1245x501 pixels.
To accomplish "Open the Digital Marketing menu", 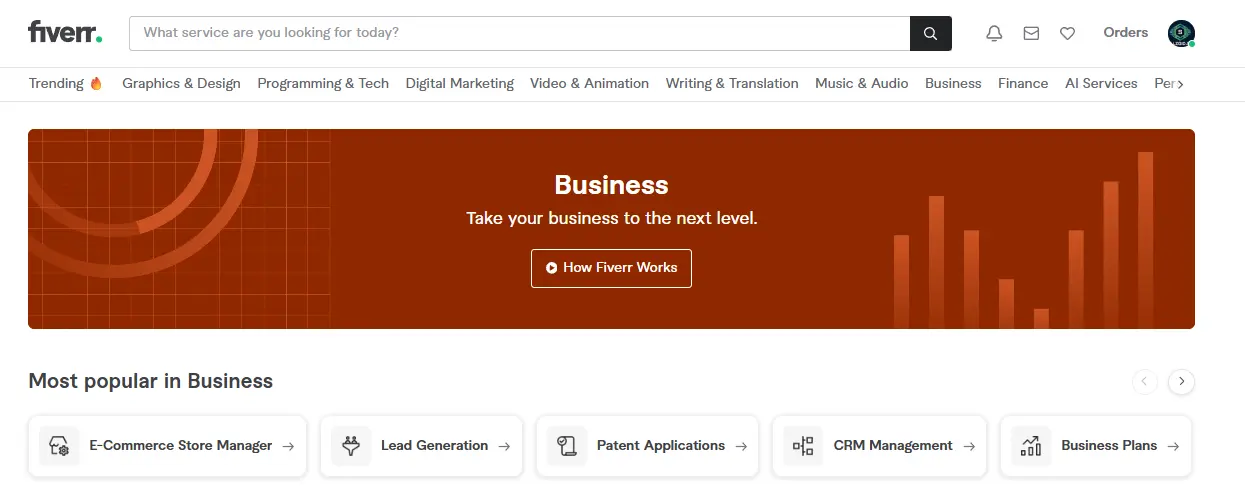I will (x=460, y=83).
